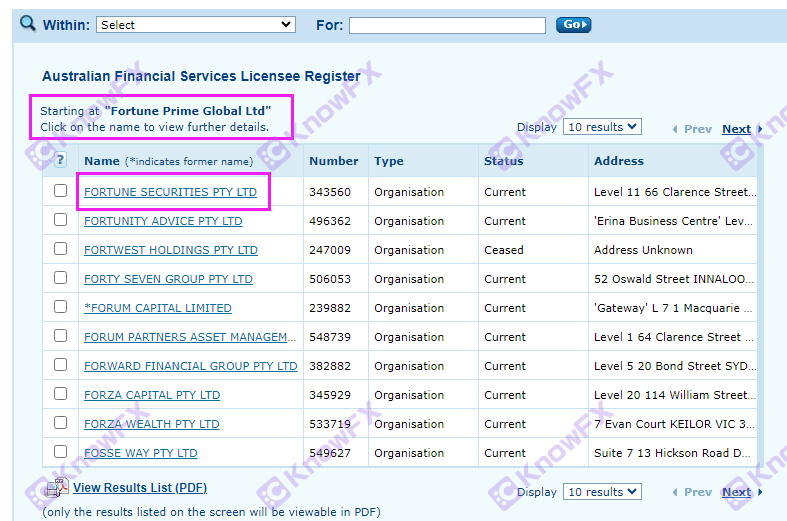Go to Next page at top
The height and width of the screenshot is (521, 787).
click(736, 129)
